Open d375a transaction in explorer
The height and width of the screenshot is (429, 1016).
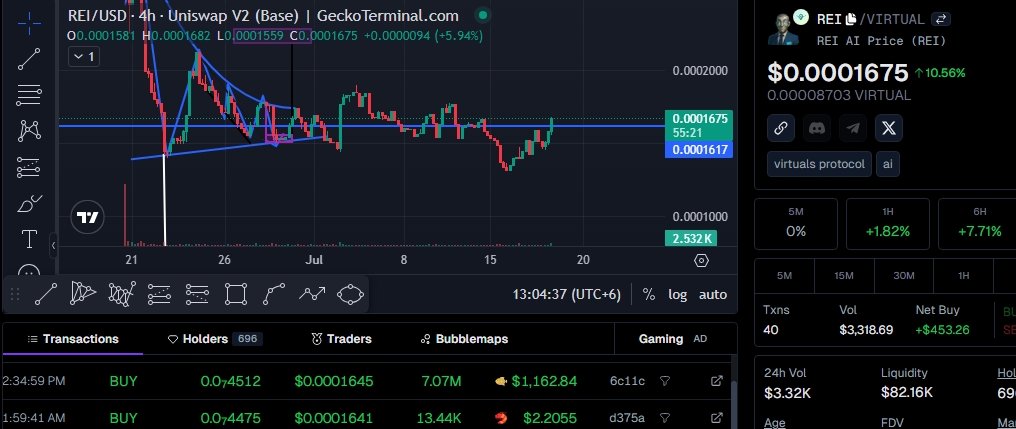(x=717, y=418)
